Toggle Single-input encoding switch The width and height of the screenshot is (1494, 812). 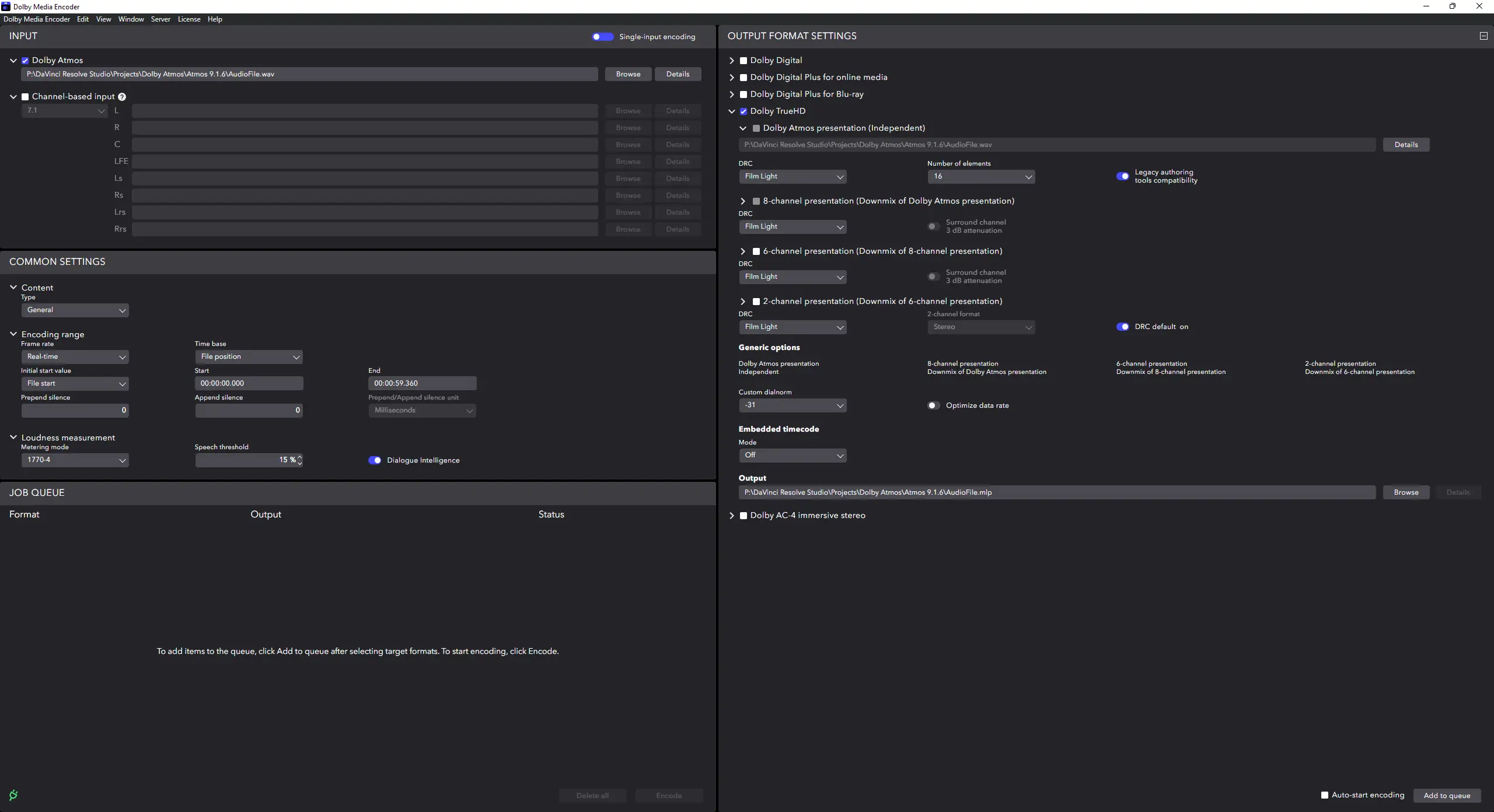point(602,37)
